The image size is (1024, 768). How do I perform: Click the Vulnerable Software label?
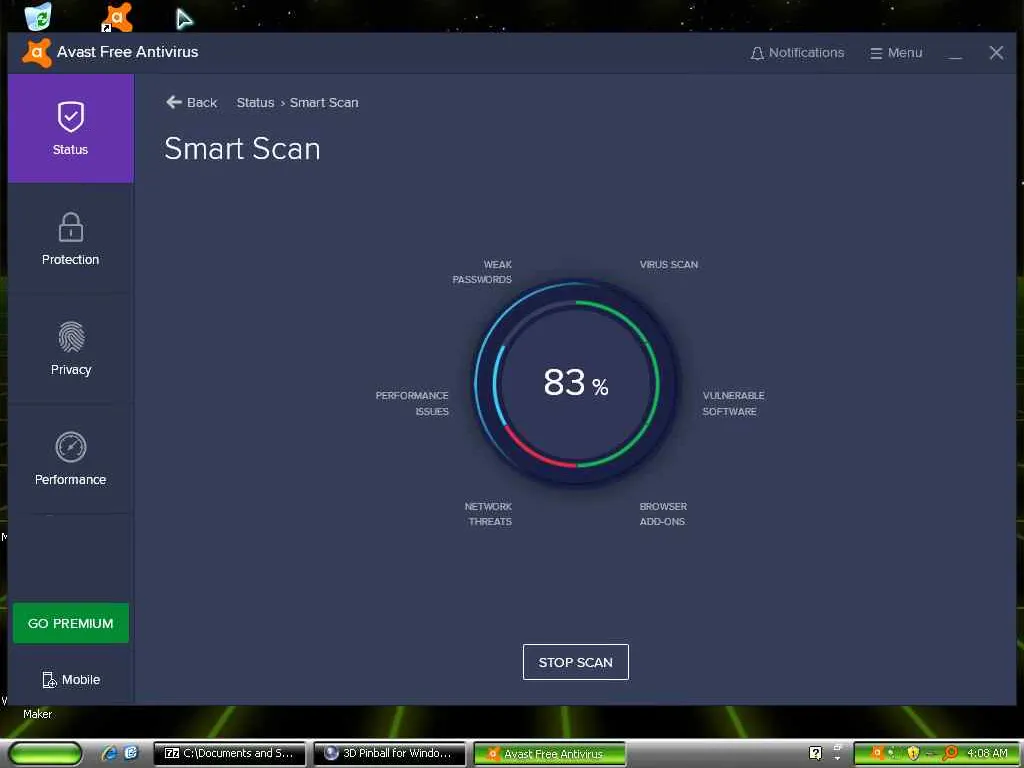(x=733, y=404)
